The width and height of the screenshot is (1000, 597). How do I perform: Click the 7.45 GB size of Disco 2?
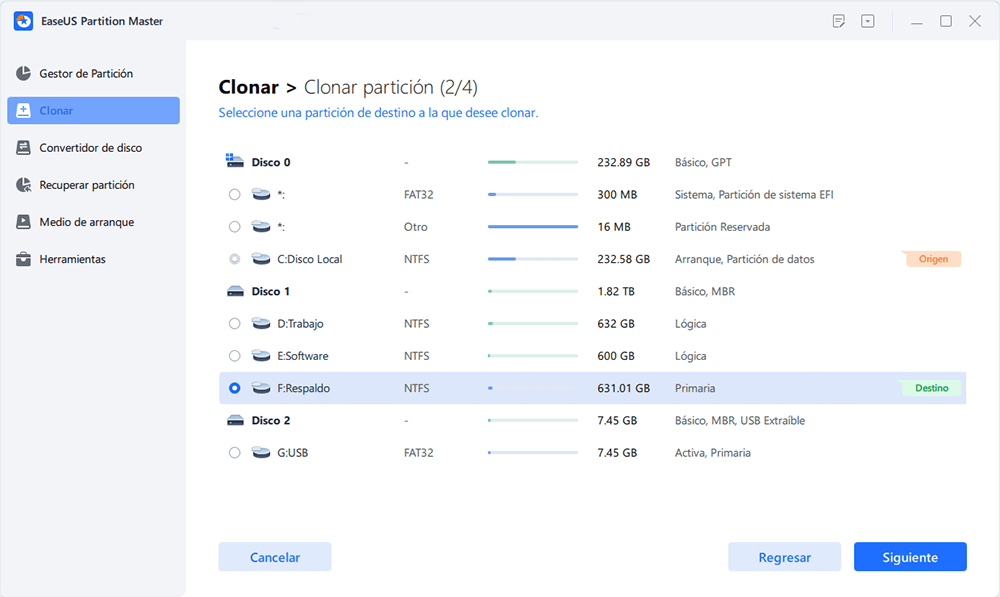(x=617, y=420)
